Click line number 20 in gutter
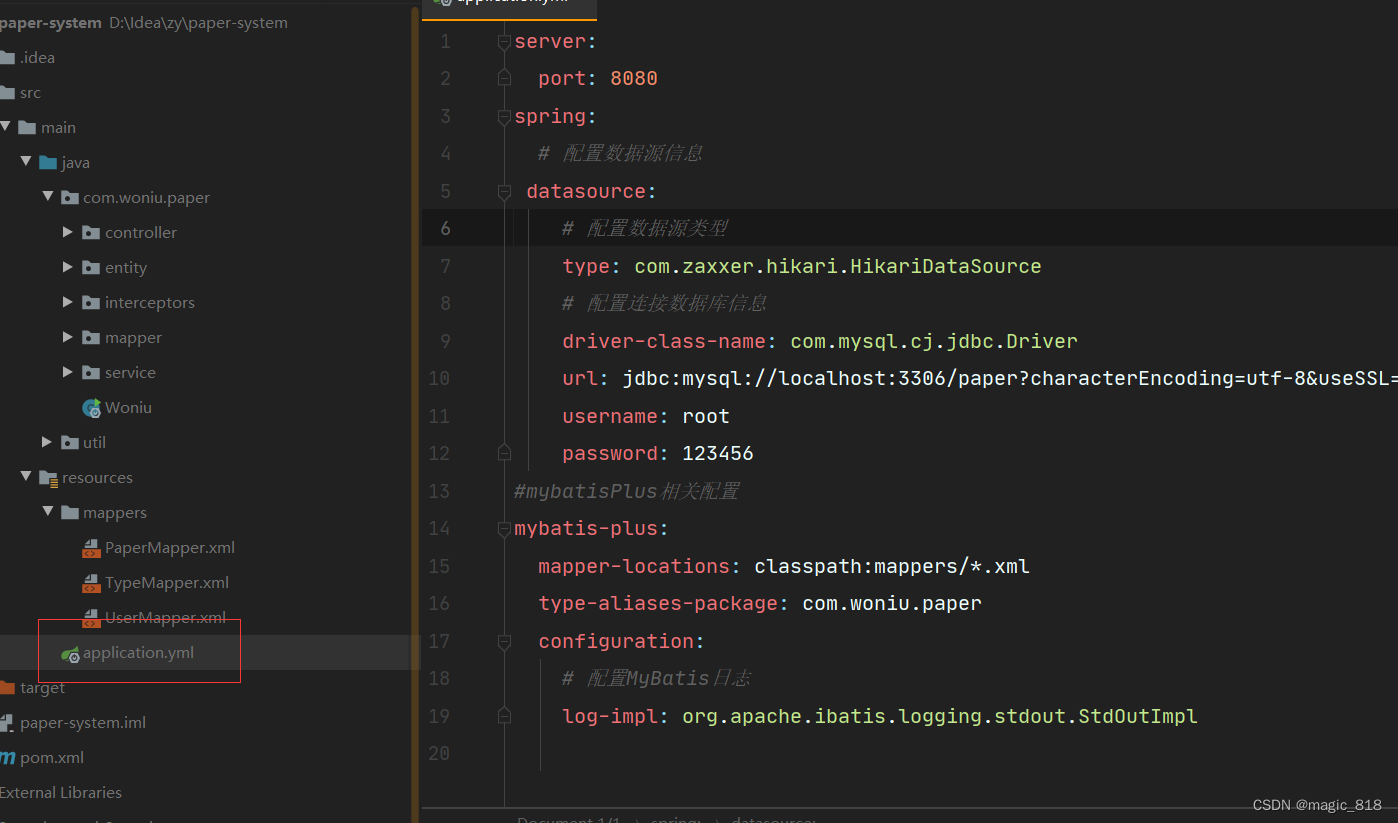 click(x=439, y=753)
